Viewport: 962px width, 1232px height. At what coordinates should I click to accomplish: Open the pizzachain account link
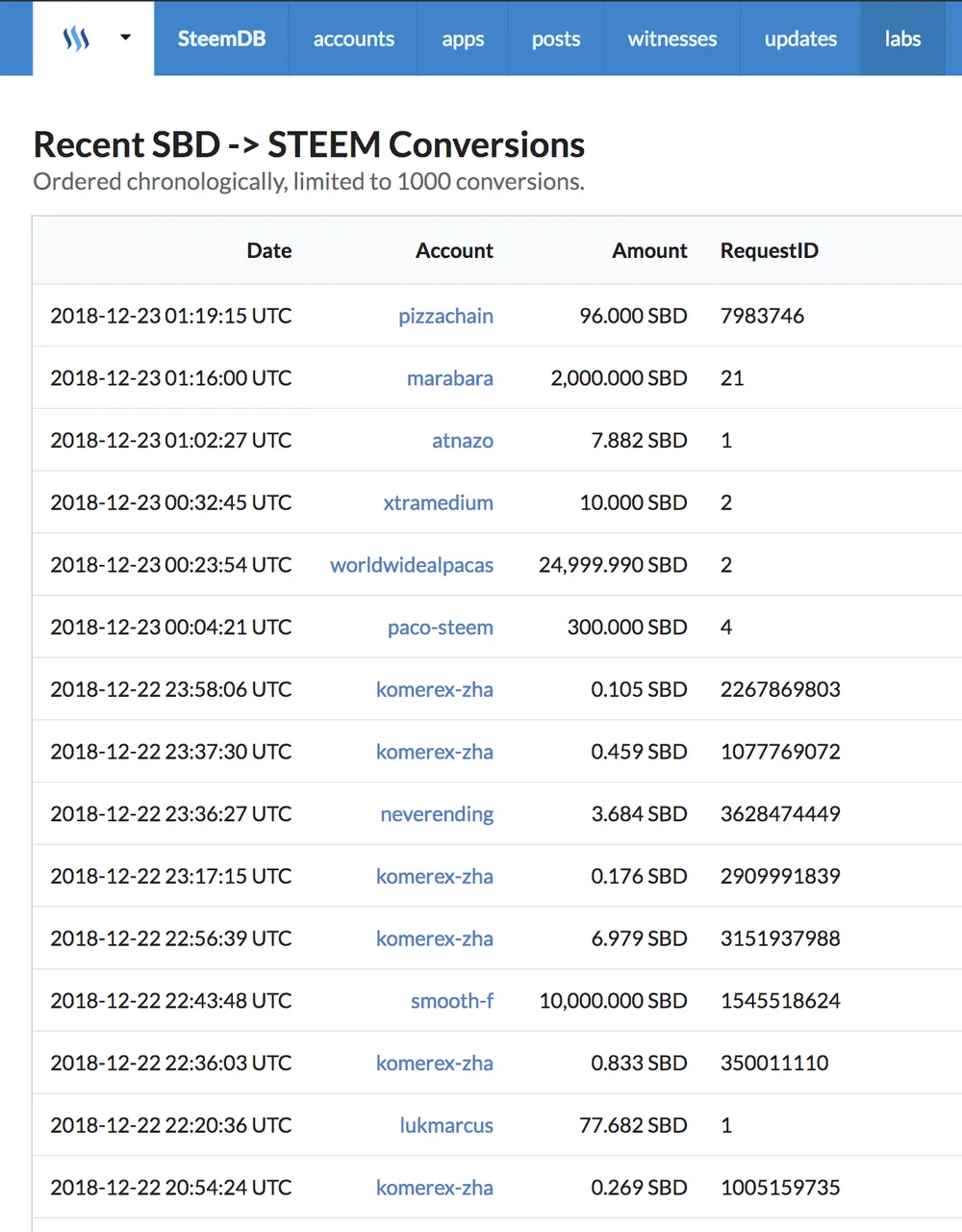445,316
